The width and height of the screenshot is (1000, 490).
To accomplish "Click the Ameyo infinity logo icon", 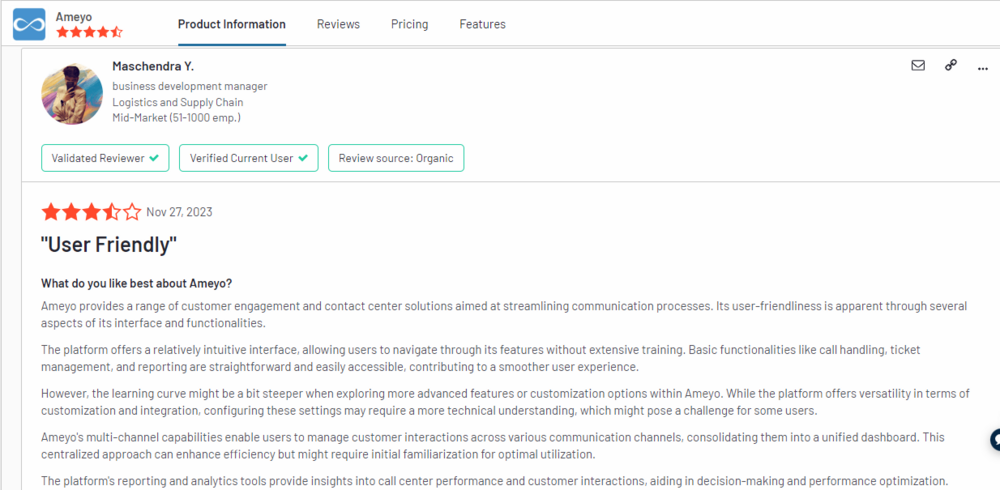I will pos(29,24).
